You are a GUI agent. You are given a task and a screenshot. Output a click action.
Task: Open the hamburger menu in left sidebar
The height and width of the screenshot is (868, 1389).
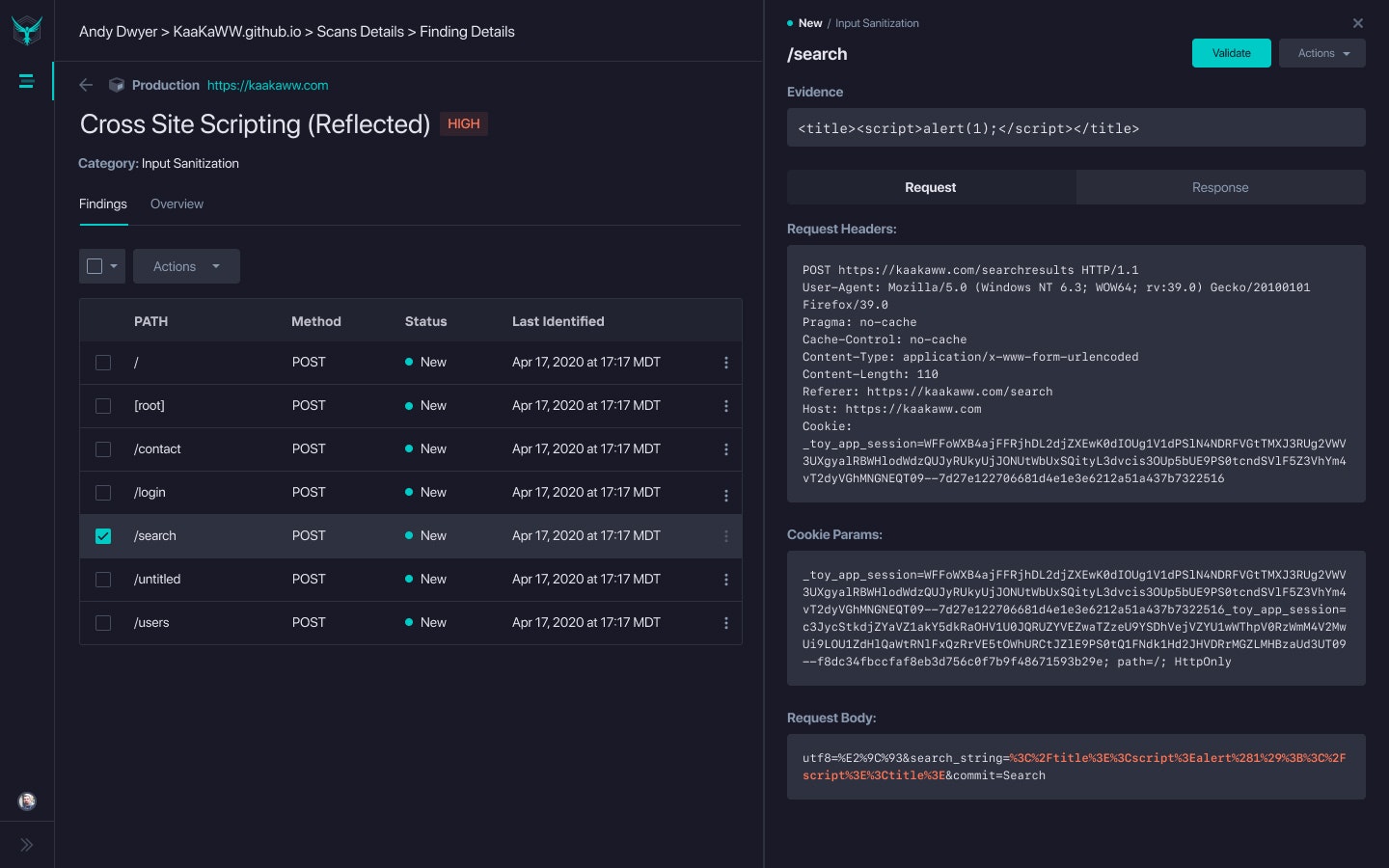(27, 82)
